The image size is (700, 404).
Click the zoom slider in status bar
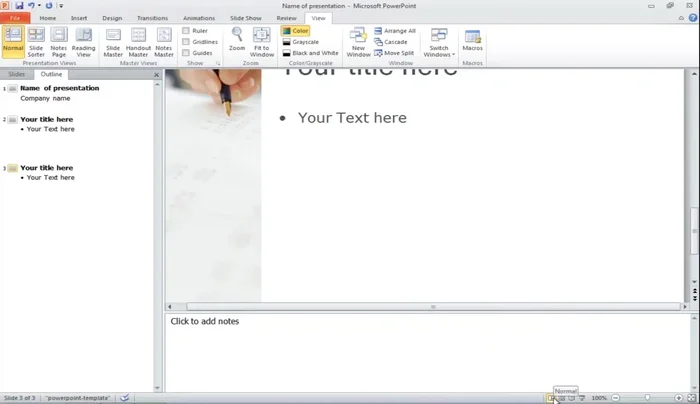[x=646, y=398]
